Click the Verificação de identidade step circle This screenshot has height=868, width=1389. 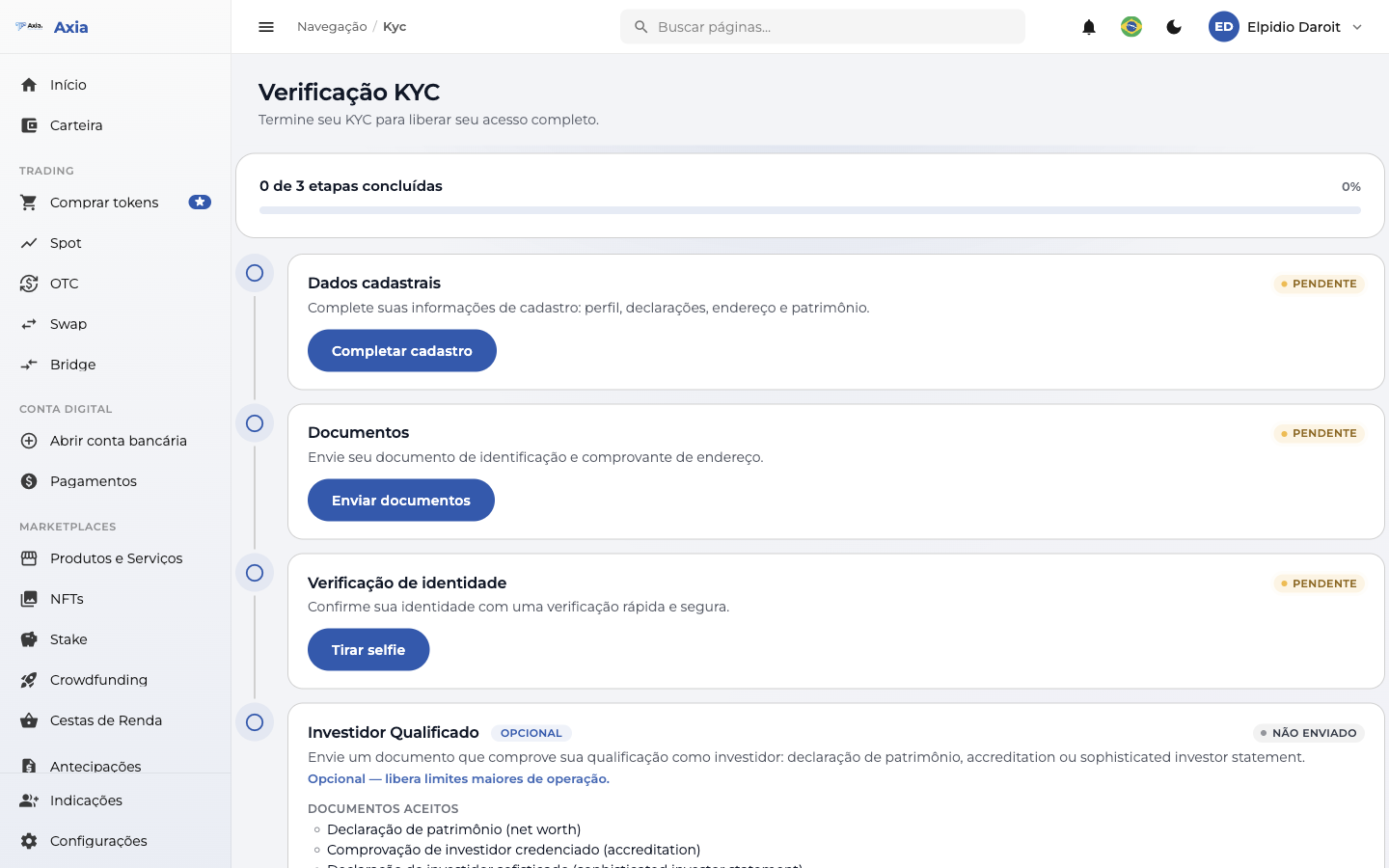pos(255,573)
